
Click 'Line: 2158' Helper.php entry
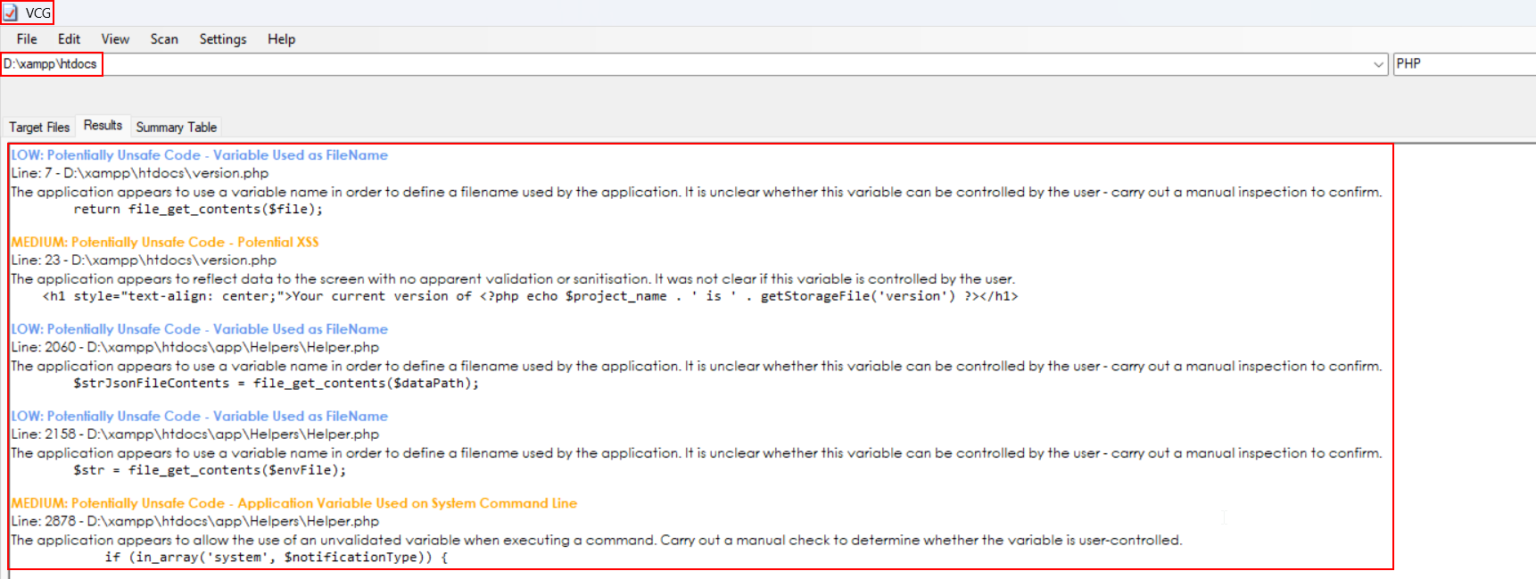tap(194, 434)
